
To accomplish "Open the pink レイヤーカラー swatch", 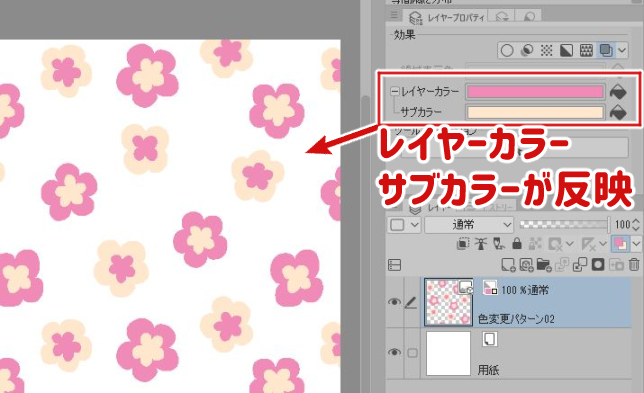I will click(535, 92).
